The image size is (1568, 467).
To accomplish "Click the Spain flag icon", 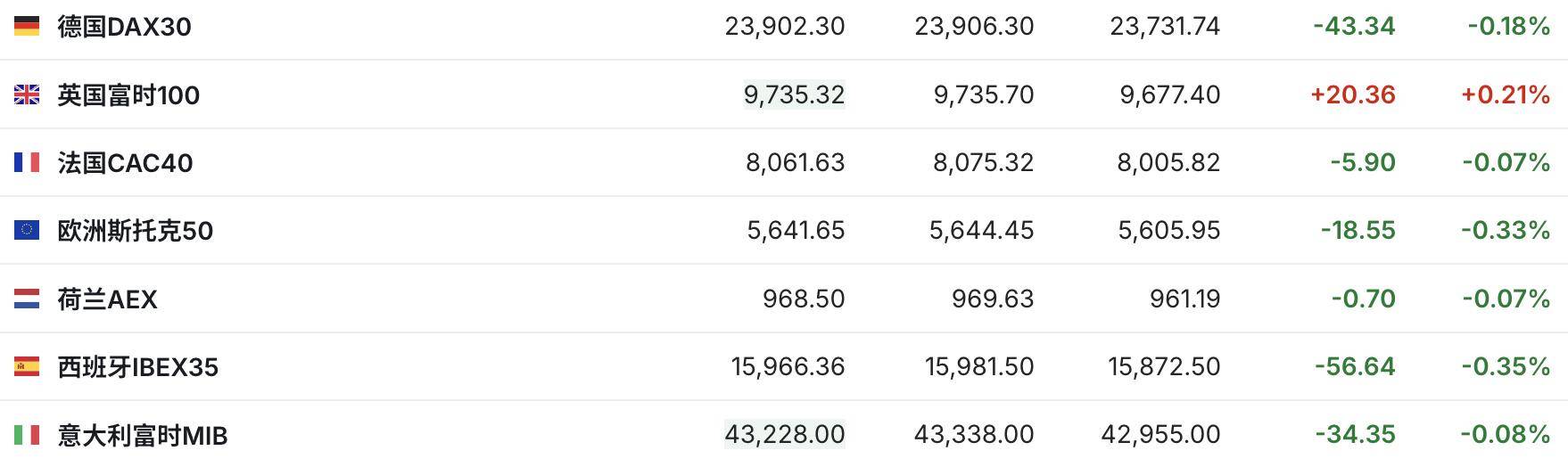I will point(27,366).
